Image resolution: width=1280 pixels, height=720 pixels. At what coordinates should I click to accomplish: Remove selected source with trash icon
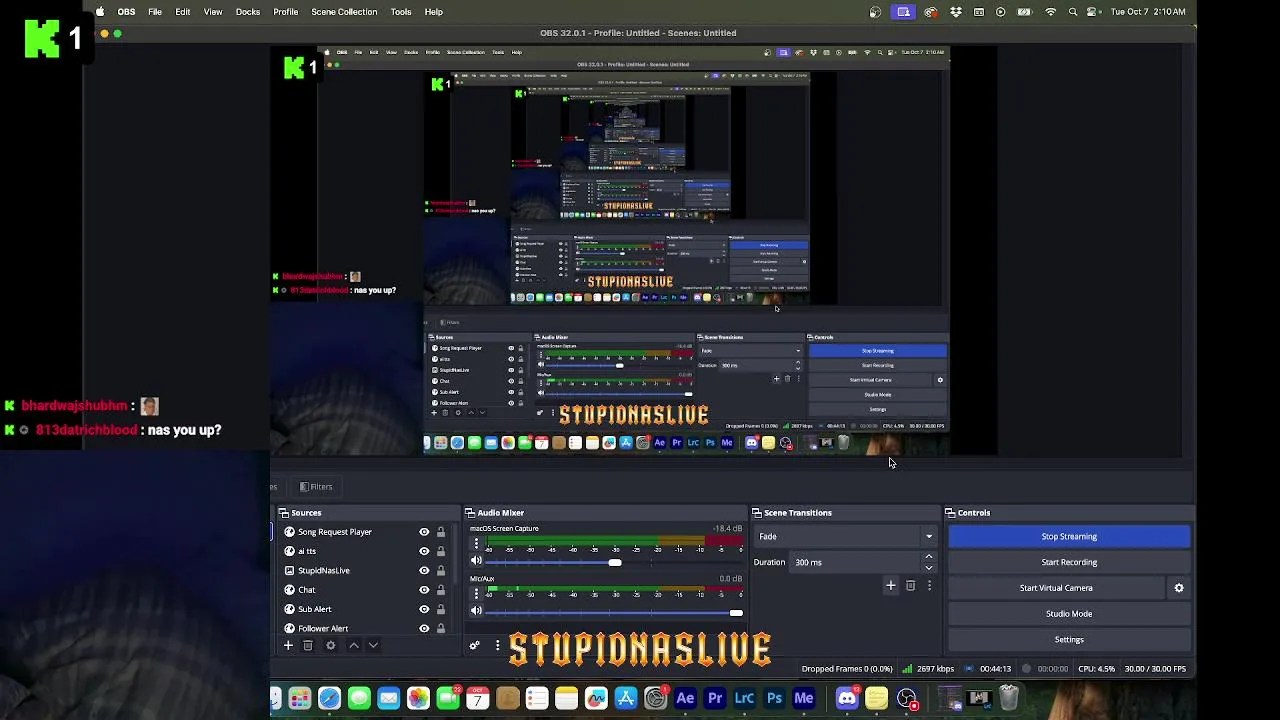pos(308,646)
